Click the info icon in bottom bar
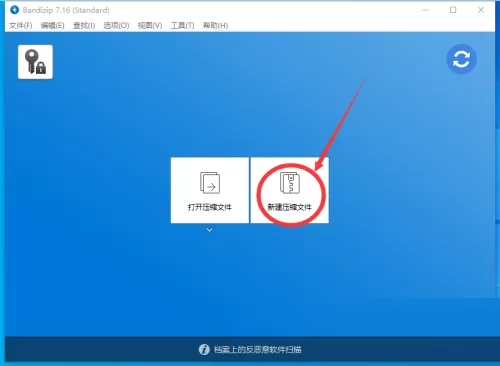 (204, 349)
